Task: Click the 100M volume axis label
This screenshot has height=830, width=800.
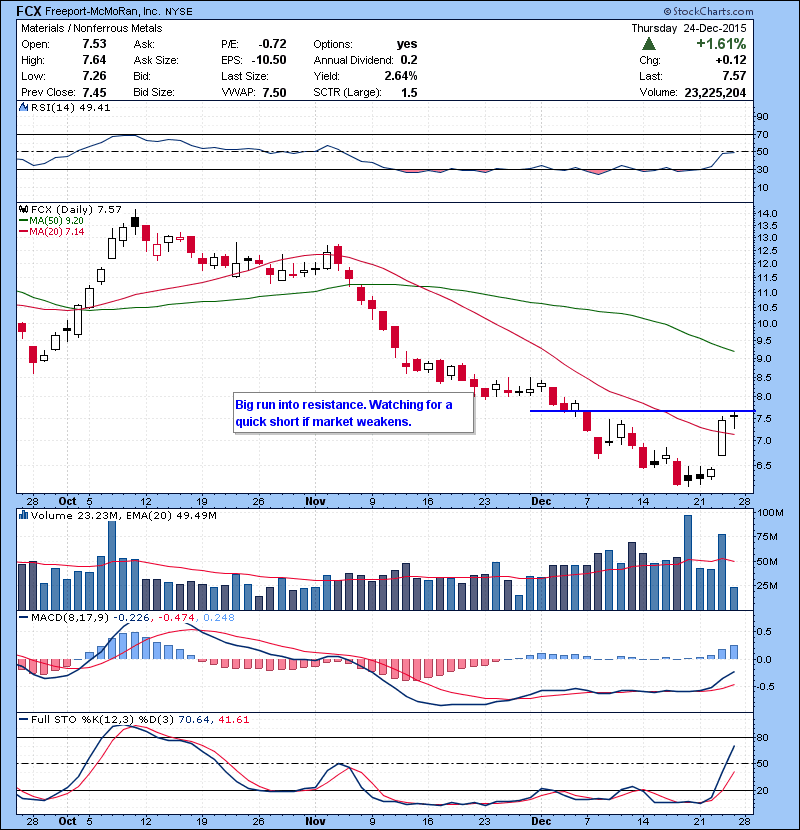Action: click(770, 512)
